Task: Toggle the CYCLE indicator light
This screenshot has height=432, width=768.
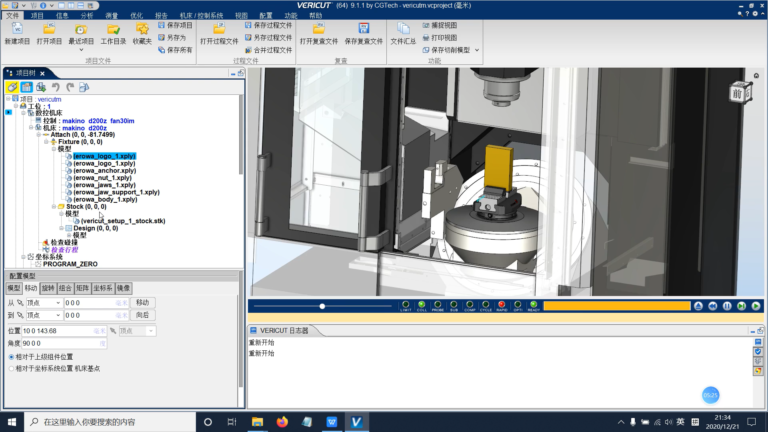Action: coord(485,306)
